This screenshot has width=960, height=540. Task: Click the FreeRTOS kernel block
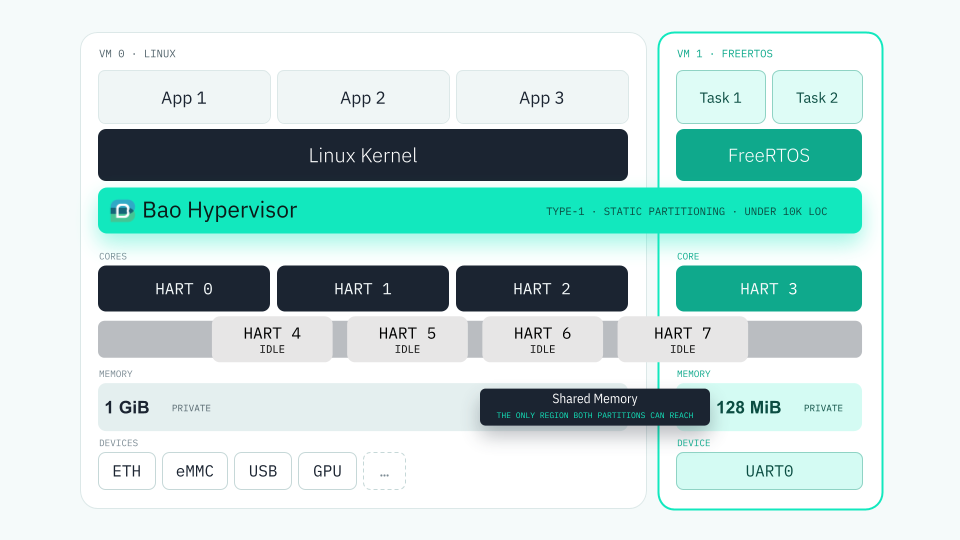769,155
